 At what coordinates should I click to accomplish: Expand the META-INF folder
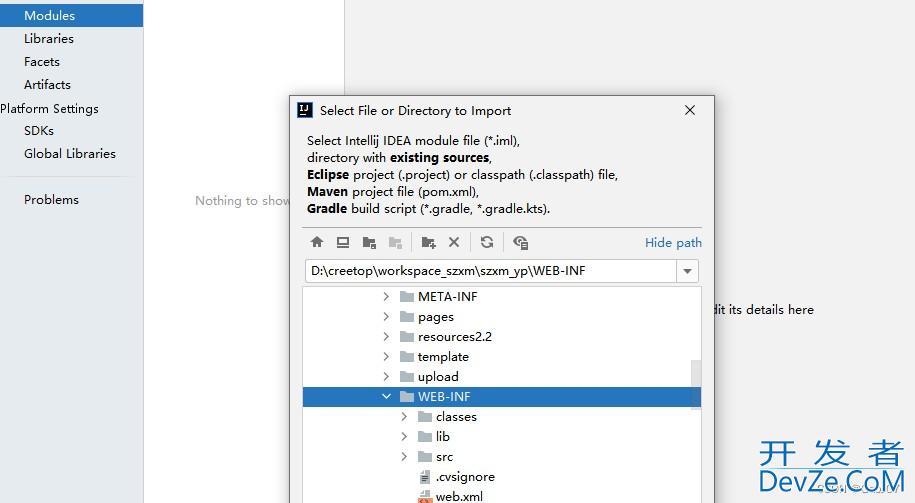pos(387,297)
